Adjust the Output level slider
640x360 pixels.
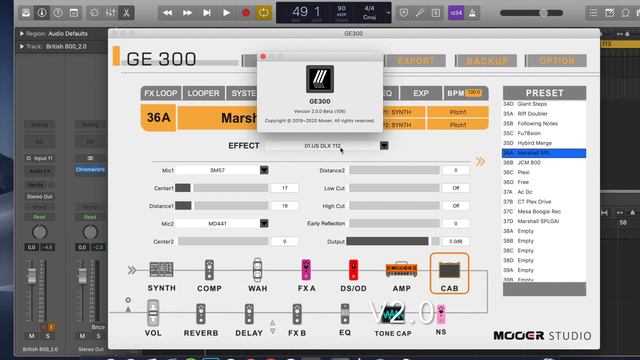coord(393,241)
